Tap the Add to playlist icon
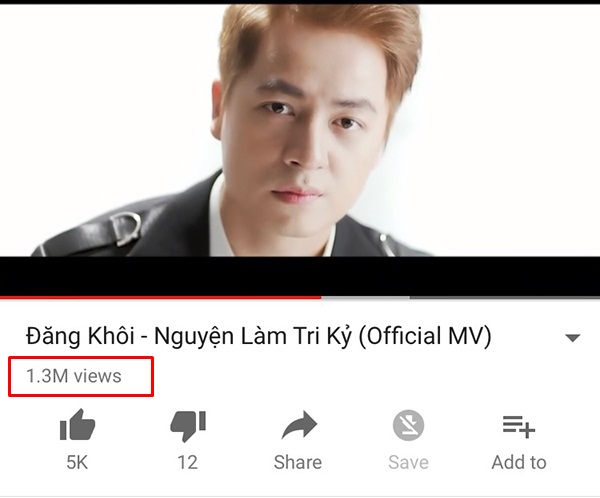Image resolution: width=600 pixels, height=498 pixels. click(x=519, y=426)
